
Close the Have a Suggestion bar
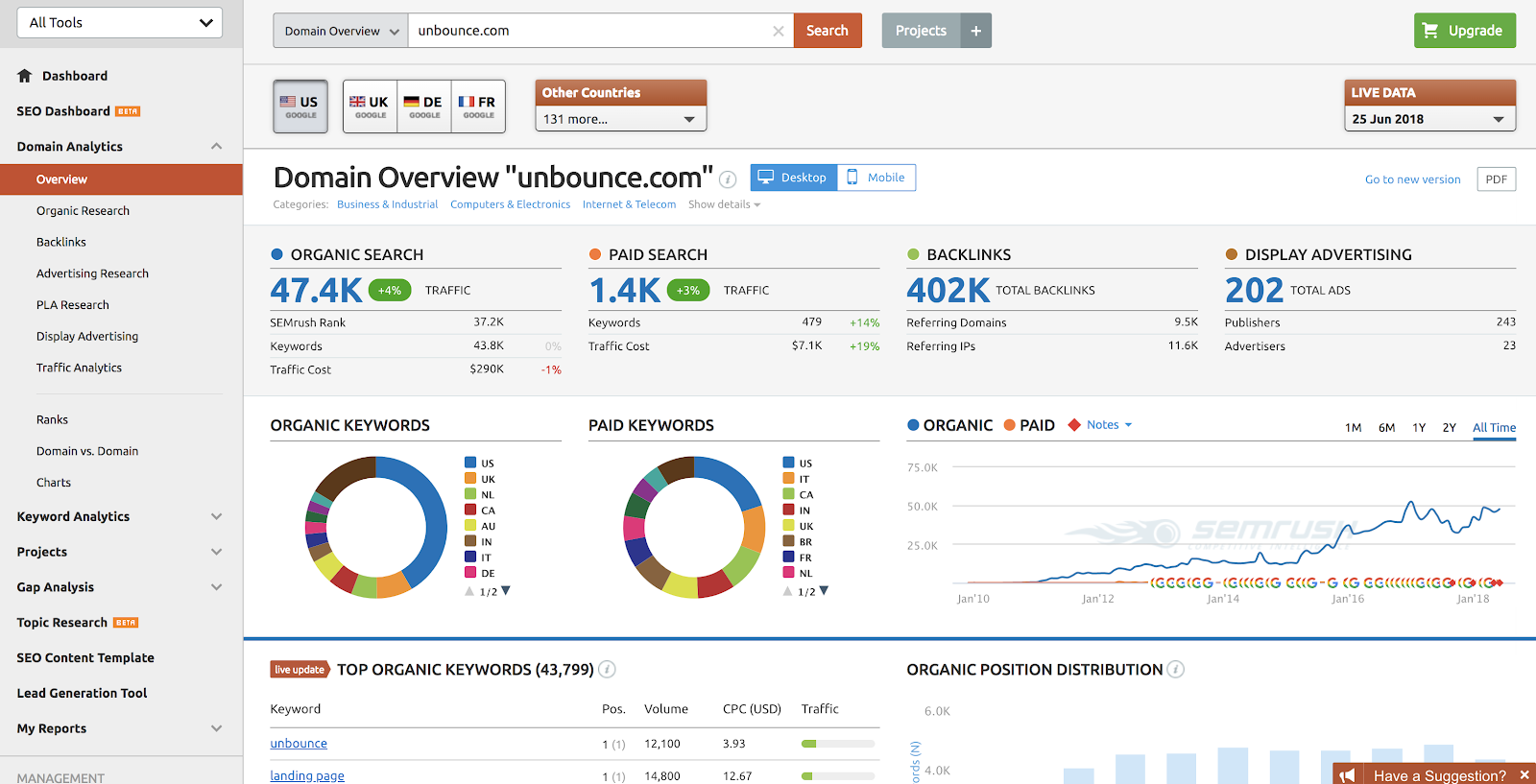pos(1524,775)
